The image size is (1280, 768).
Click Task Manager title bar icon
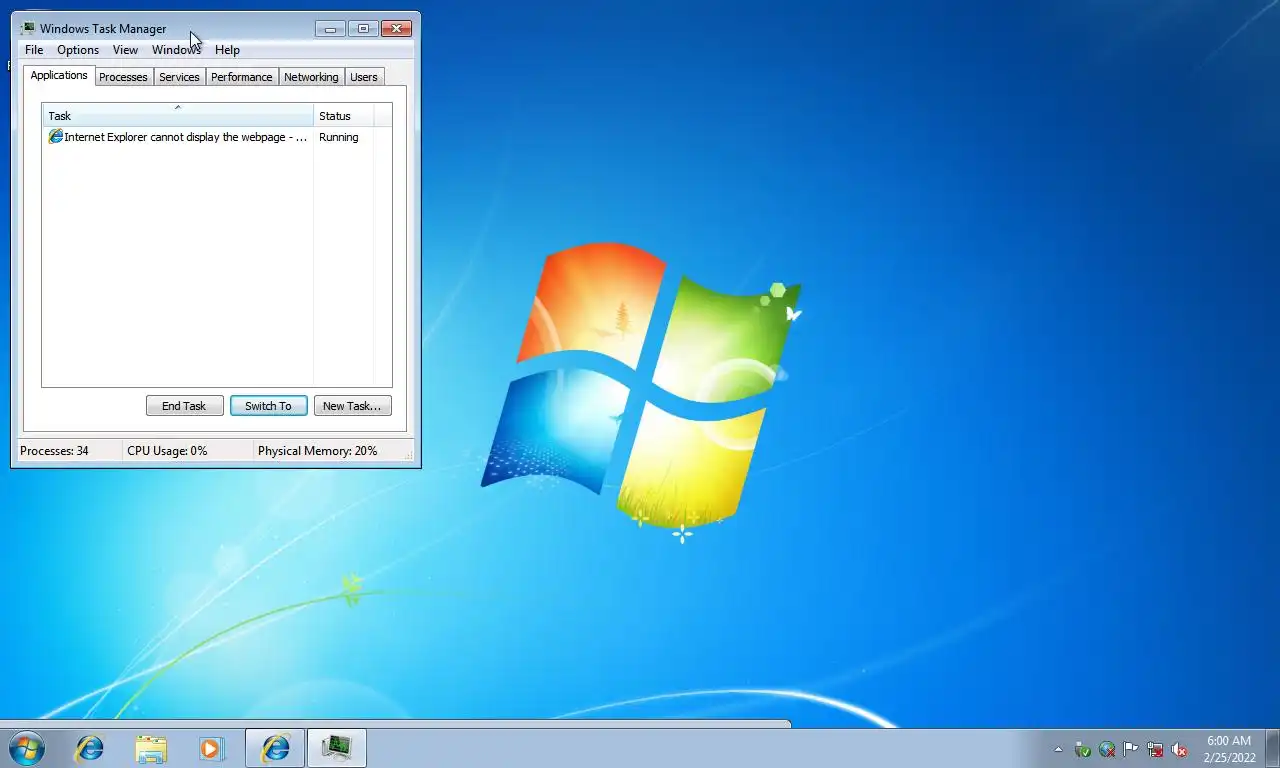(x=28, y=28)
